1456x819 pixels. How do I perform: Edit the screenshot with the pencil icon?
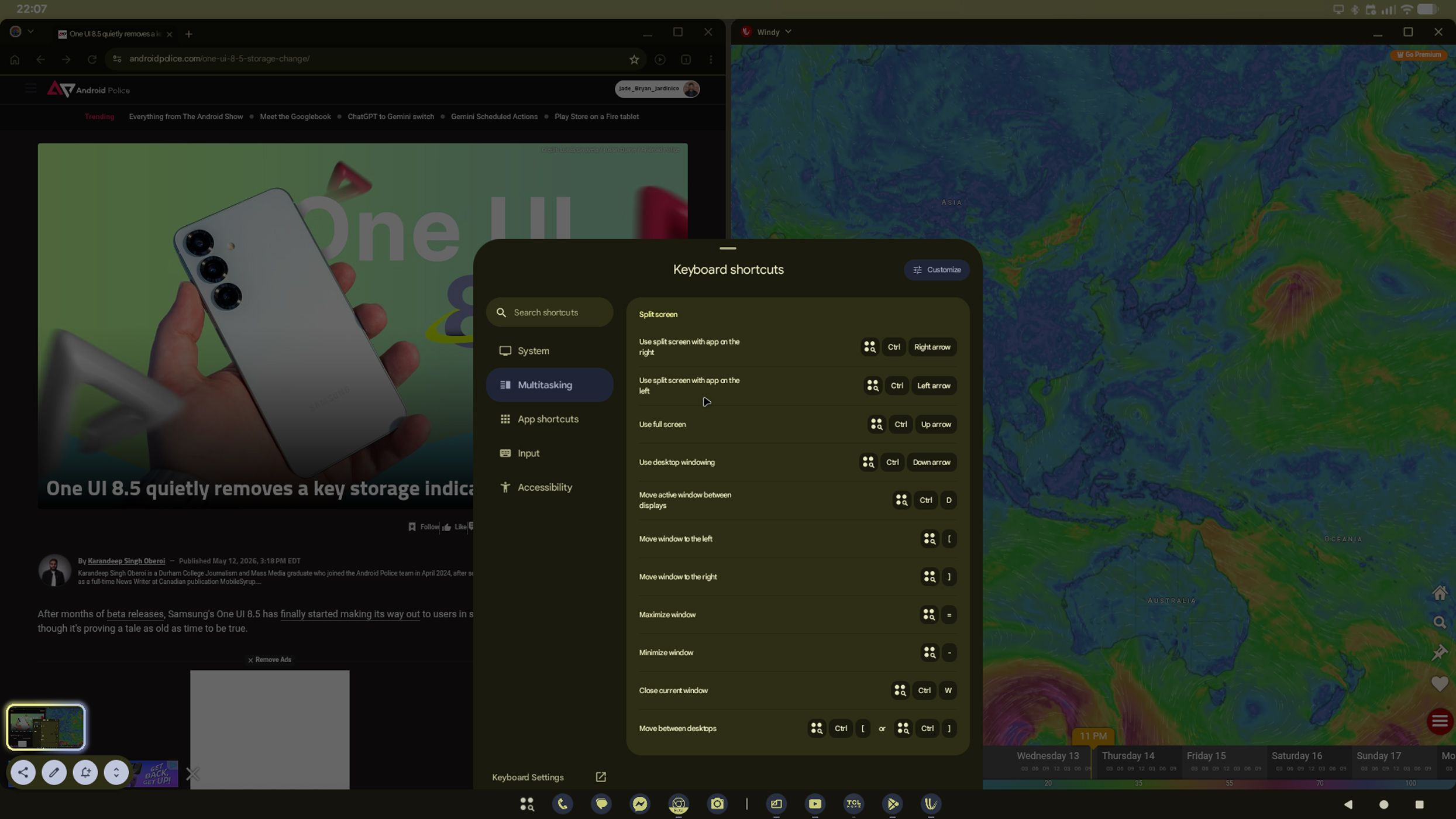[54, 772]
